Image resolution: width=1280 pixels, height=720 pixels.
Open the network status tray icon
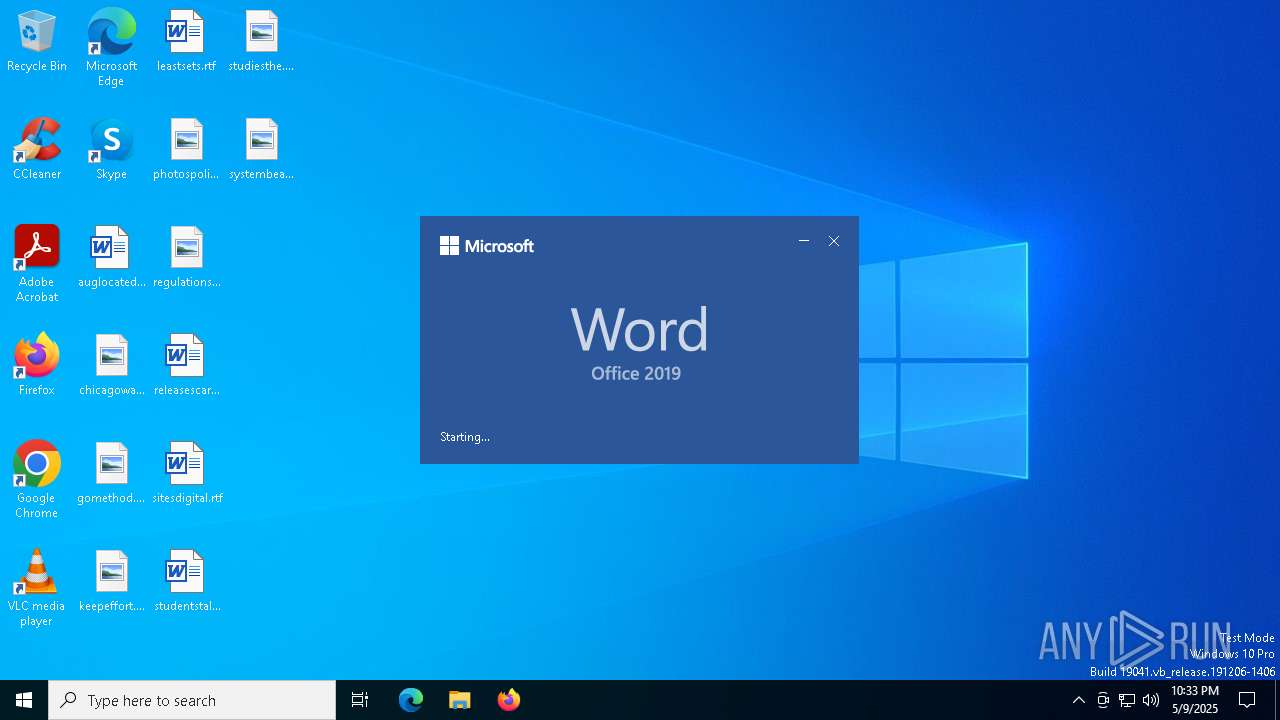1127,700
